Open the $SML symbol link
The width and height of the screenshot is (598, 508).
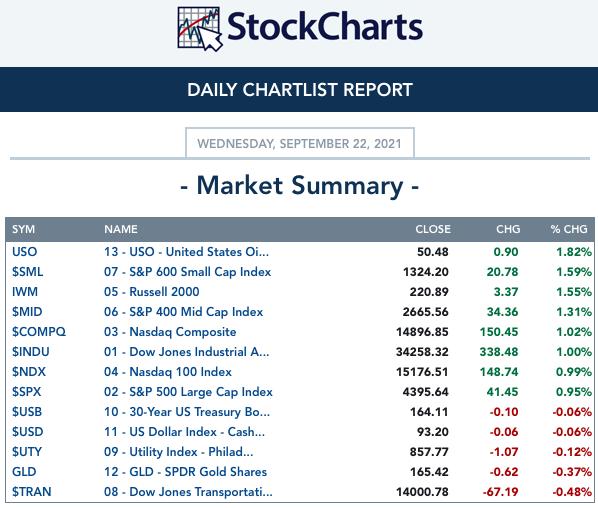tap(27, 272)
